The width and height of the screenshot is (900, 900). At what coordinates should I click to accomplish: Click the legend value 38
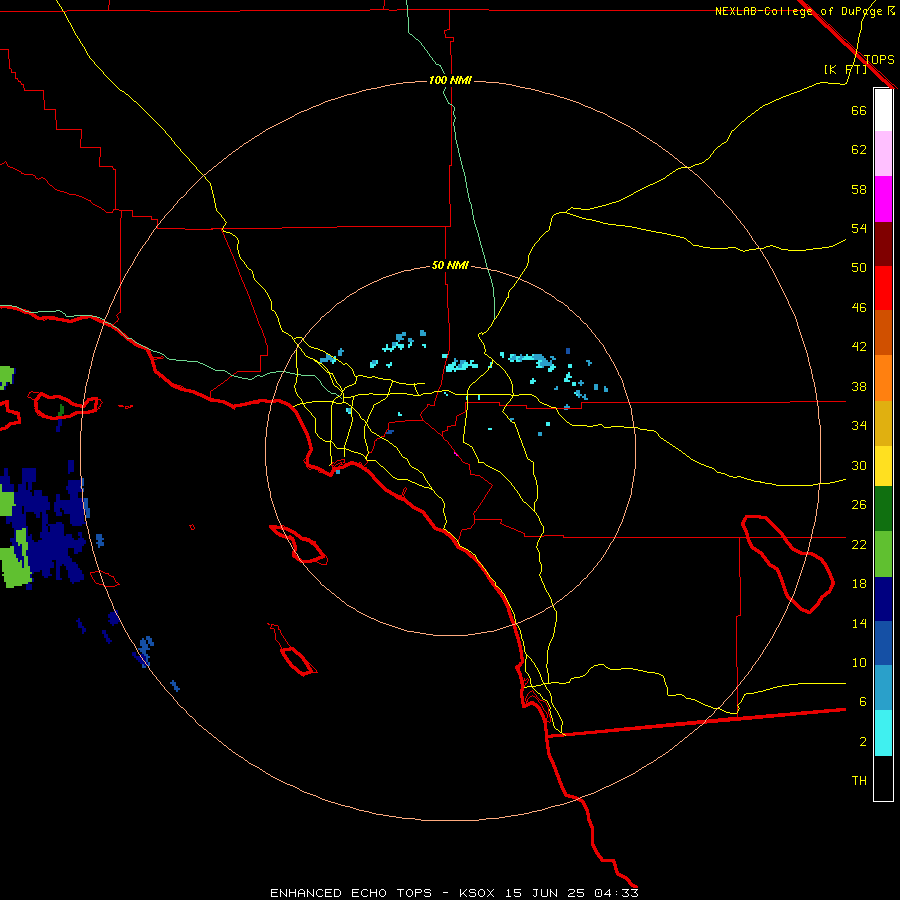(x=859, y=387)
